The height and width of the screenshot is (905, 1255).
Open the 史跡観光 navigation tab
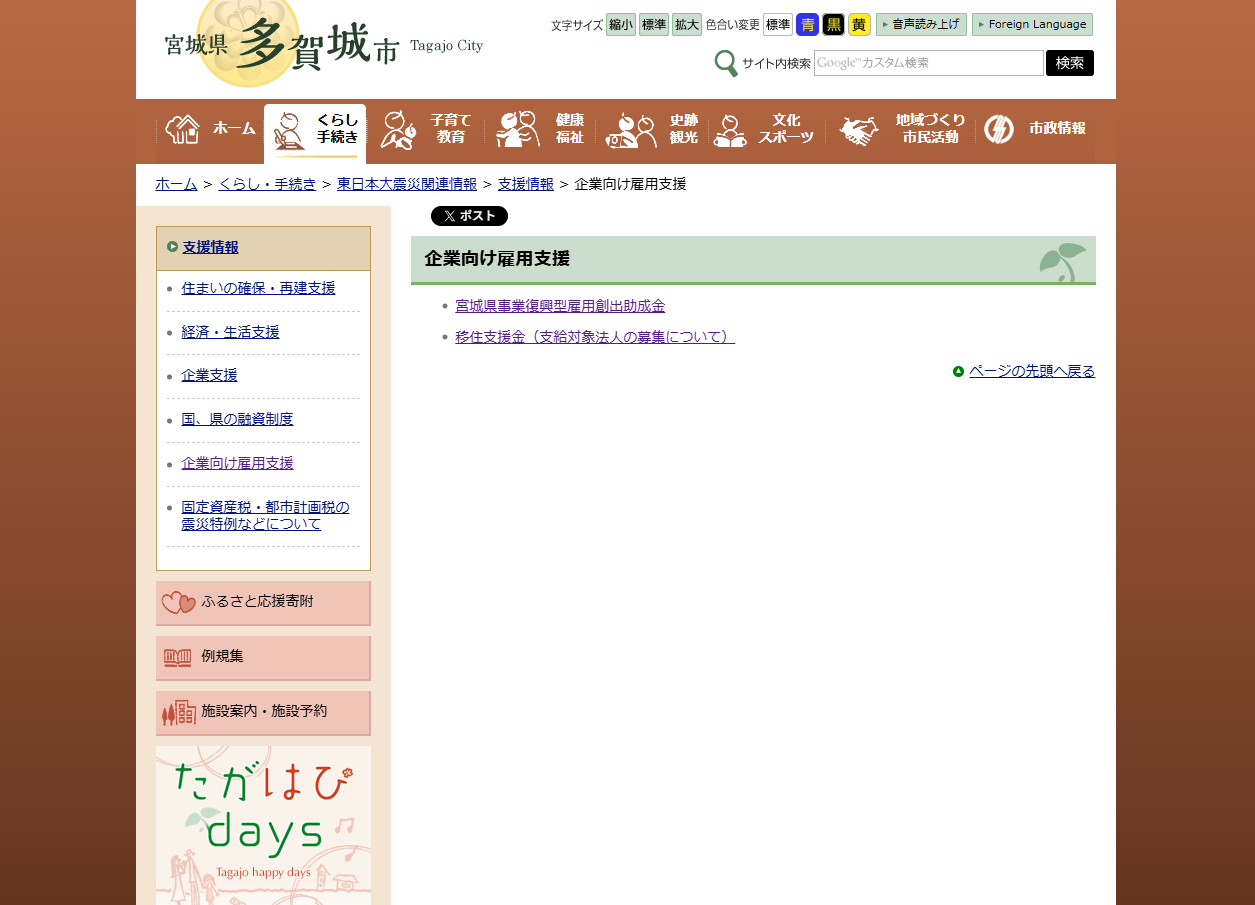point(652,130)
